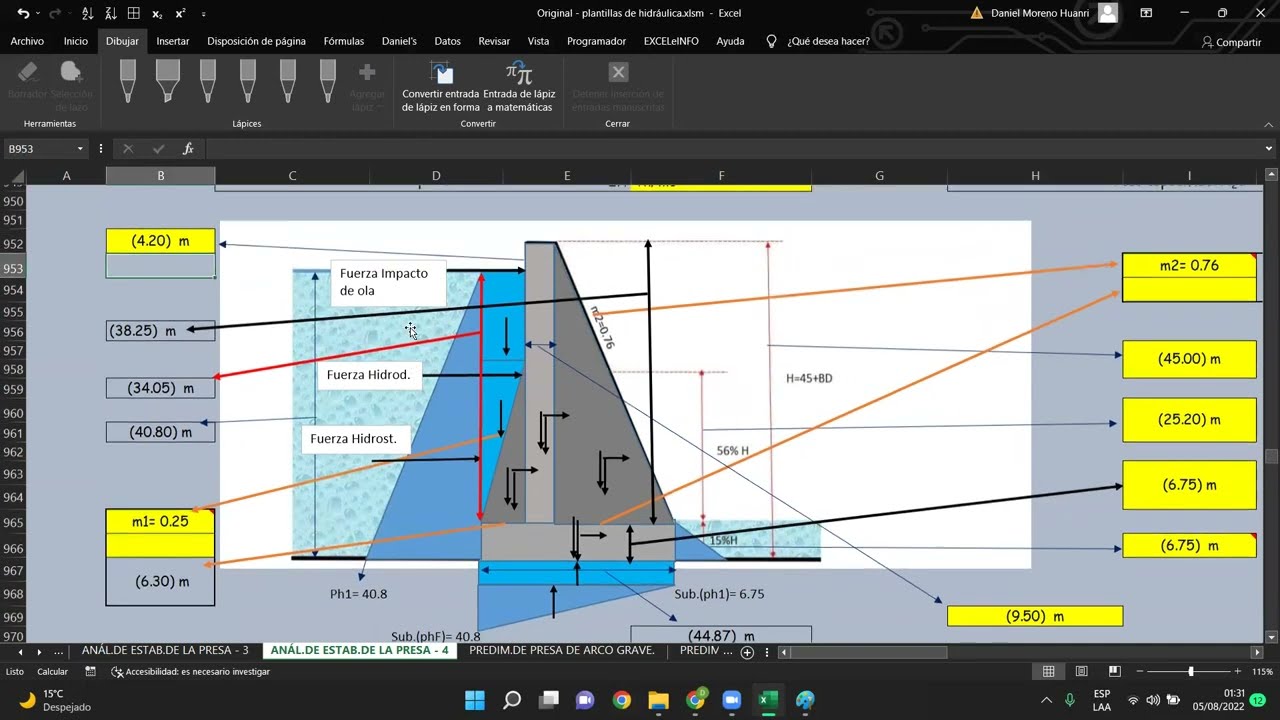Image resolution: width=1280 pixels, height=720 pixels.
Task: Switch to Normal view in status bar
Action: point(1048,672)
